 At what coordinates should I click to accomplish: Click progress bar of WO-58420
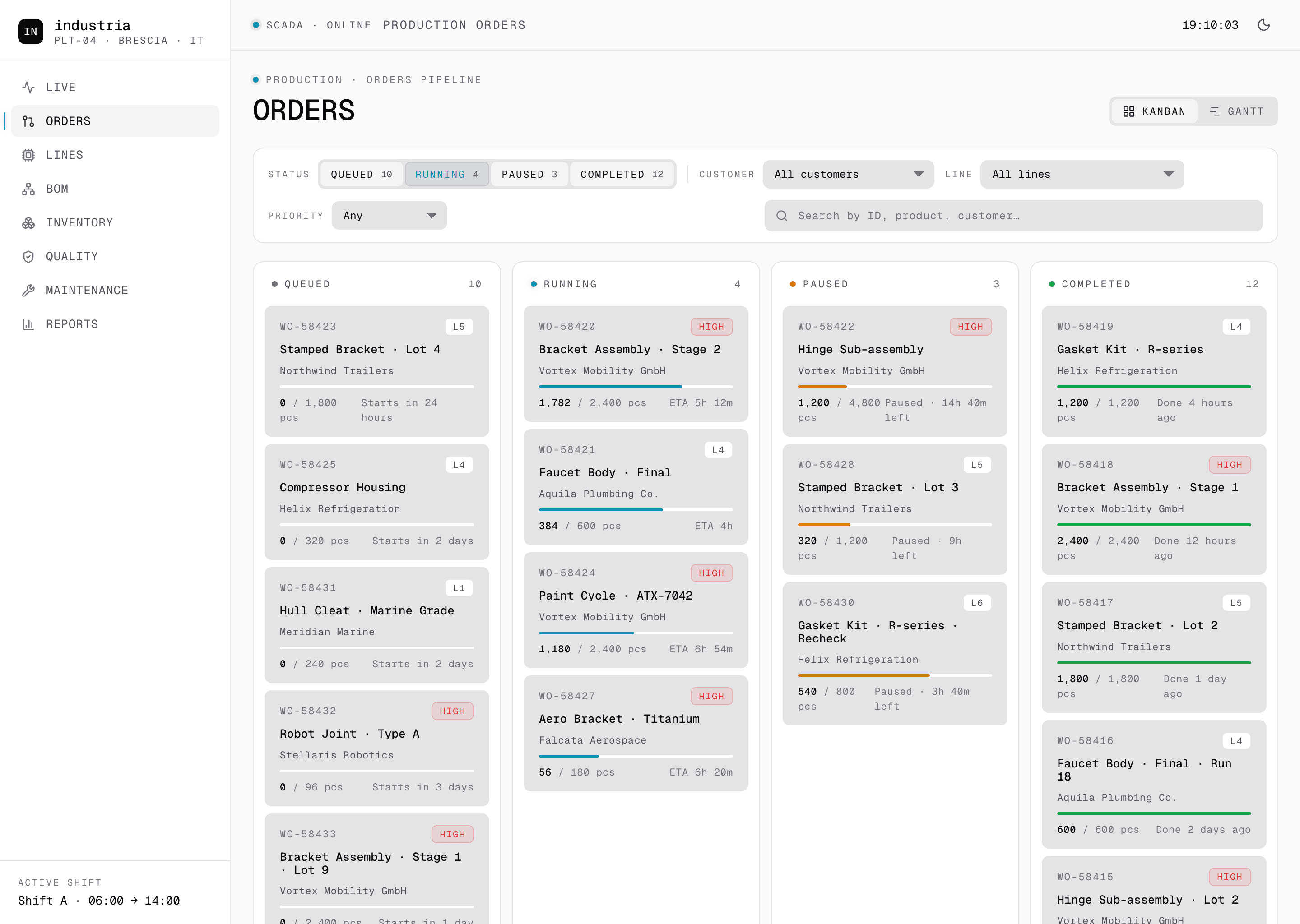(x=636, y=387)
